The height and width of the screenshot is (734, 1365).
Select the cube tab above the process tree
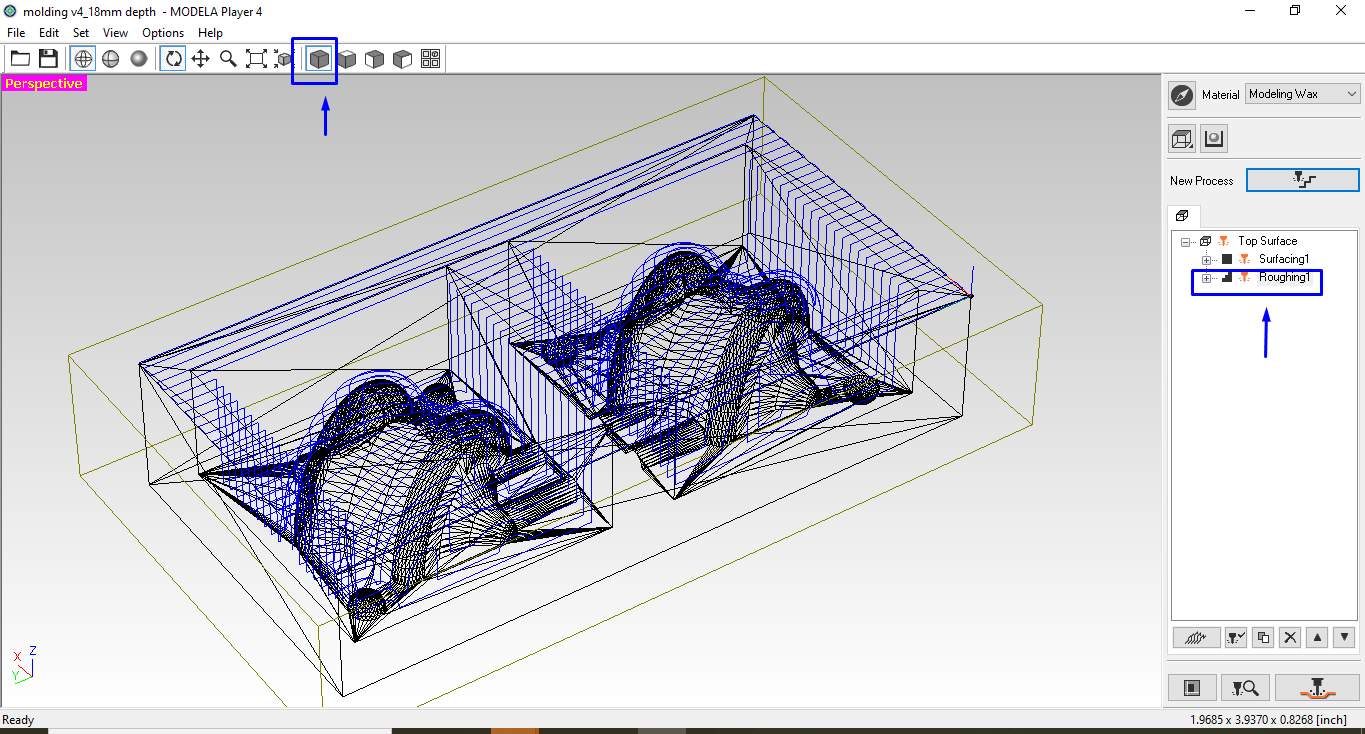pyautogui.click(x=1182, y=215)
